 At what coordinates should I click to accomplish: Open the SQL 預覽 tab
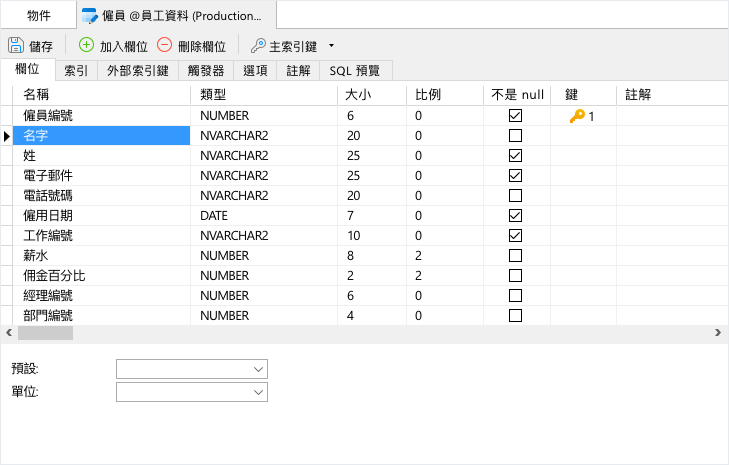355,71
